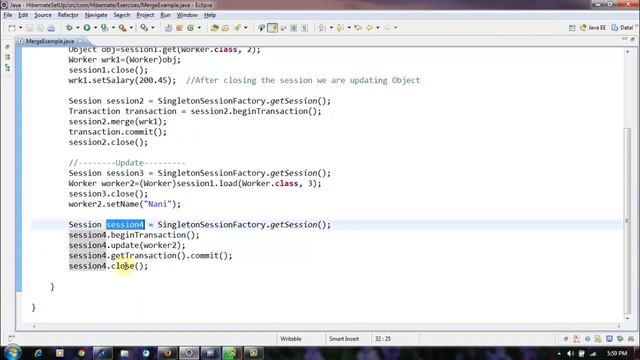Expand the New Java Class dropdown arrow
Viewport: 640px width, 360px height.
[199, 28]
